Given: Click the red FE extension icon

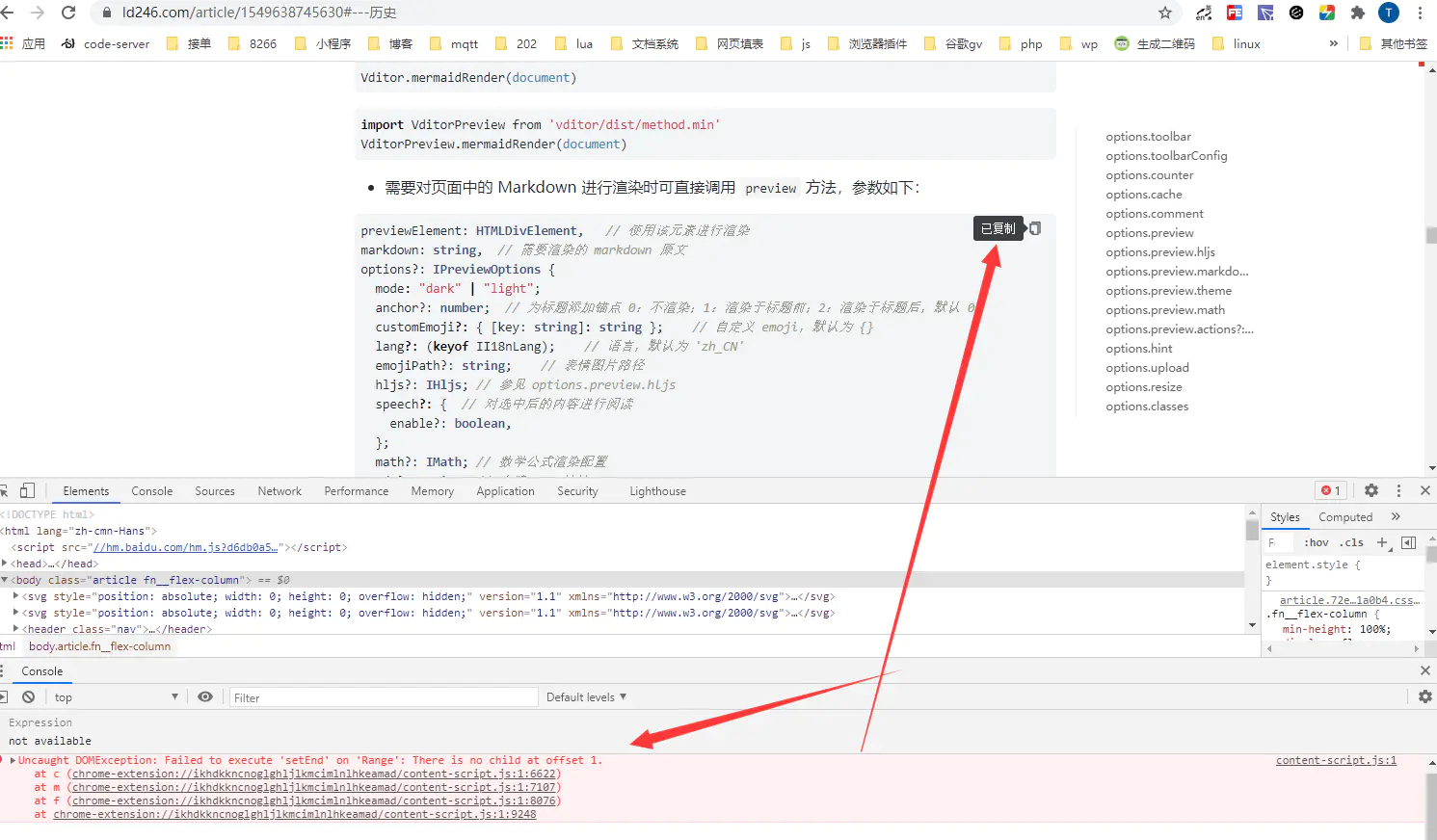Looking at the screenshot, I should pos(1235,13).
